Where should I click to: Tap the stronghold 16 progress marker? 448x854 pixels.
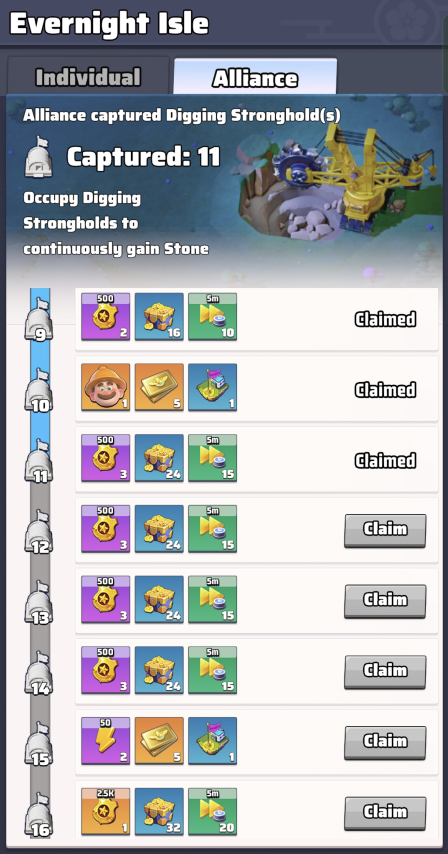[39, 816]
